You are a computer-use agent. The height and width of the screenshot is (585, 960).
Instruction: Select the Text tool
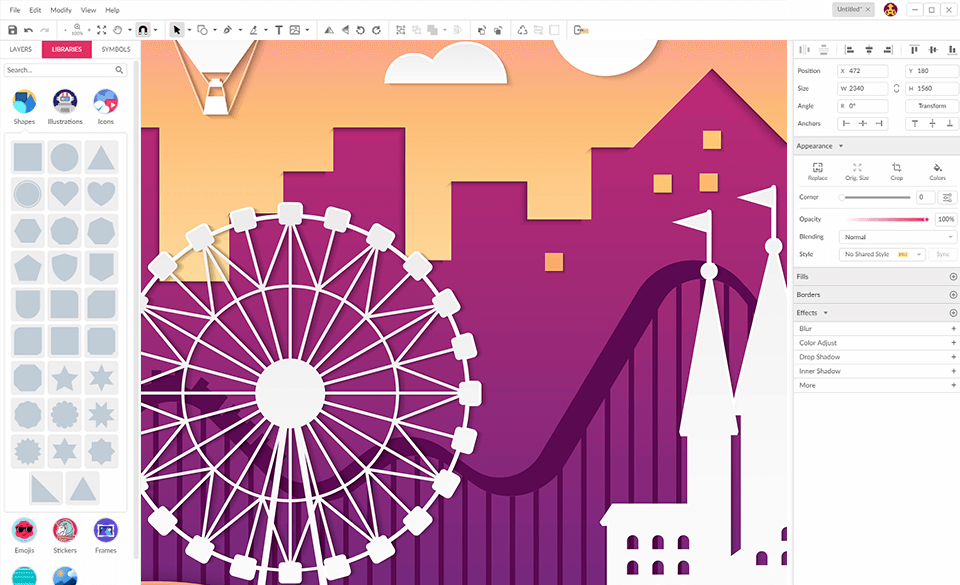pyautogui.click(x=279, y=30)
